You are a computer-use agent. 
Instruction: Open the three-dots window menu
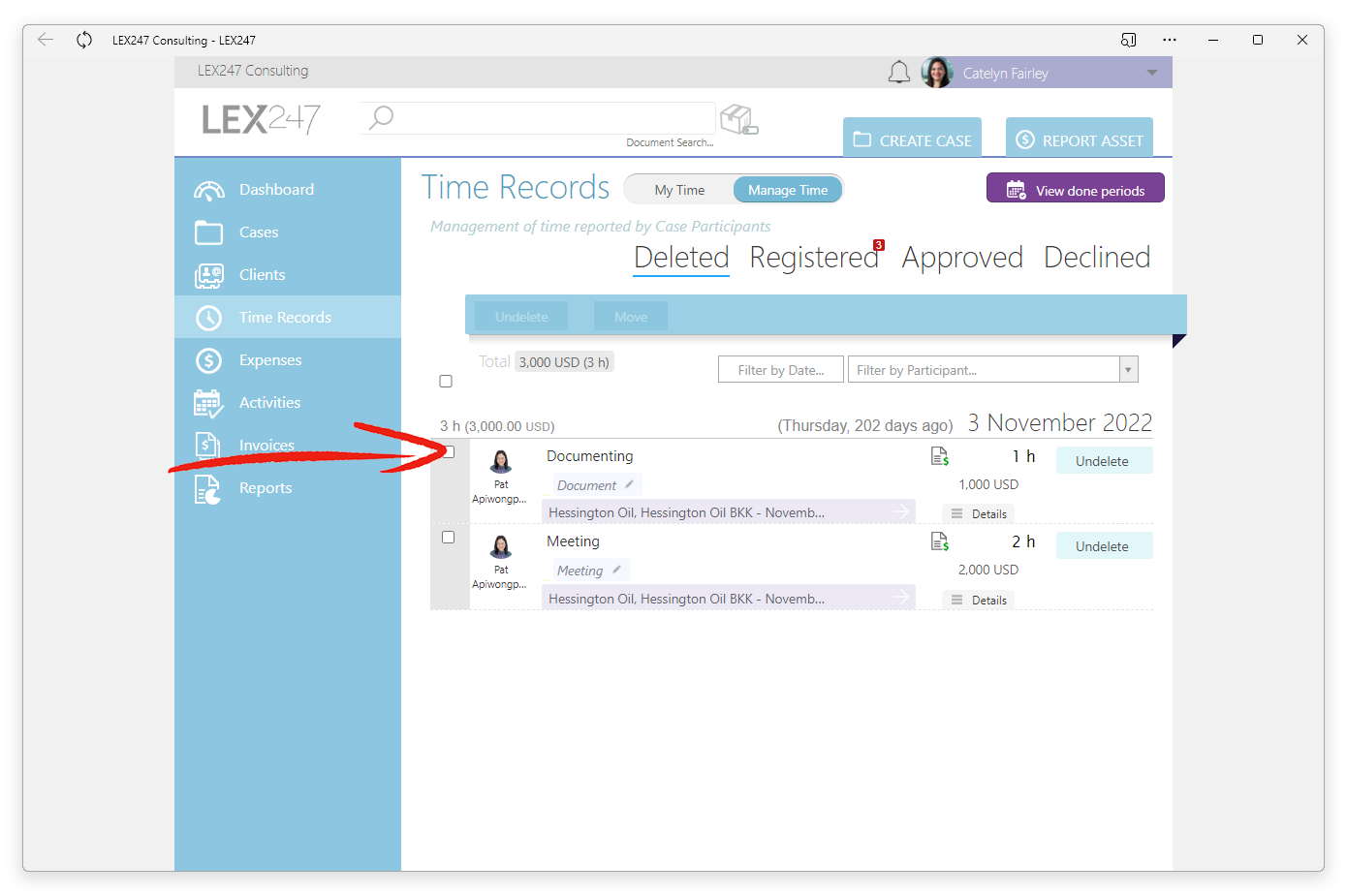point(1170,40)
